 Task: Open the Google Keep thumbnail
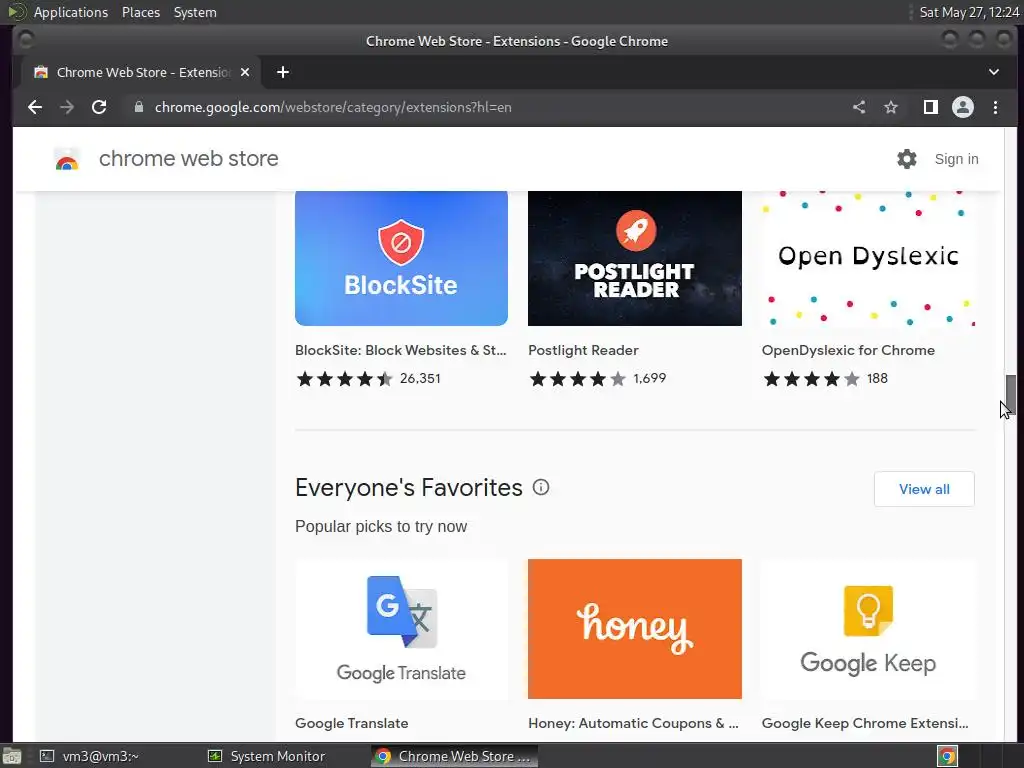(868, 629)
